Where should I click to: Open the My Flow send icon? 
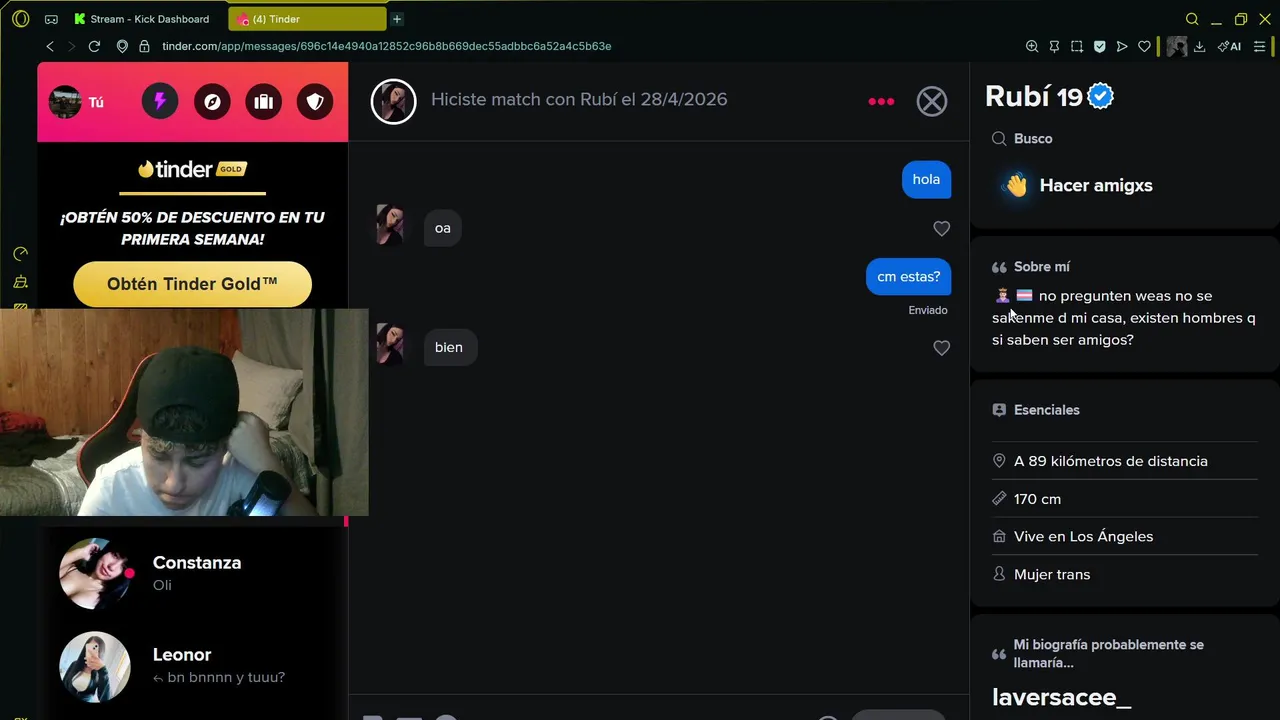pyautogui.click(x=1122, y=46)
